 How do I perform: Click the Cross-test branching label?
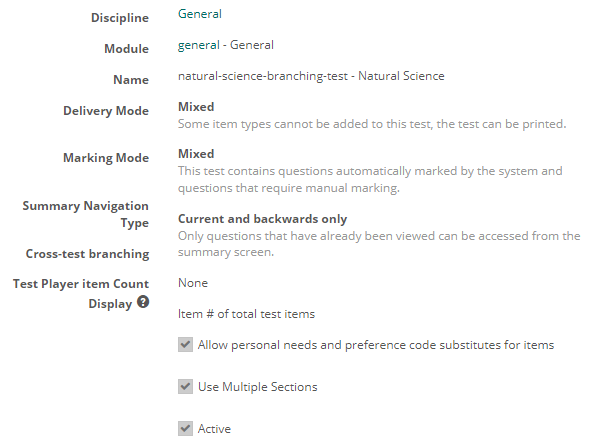87,253
